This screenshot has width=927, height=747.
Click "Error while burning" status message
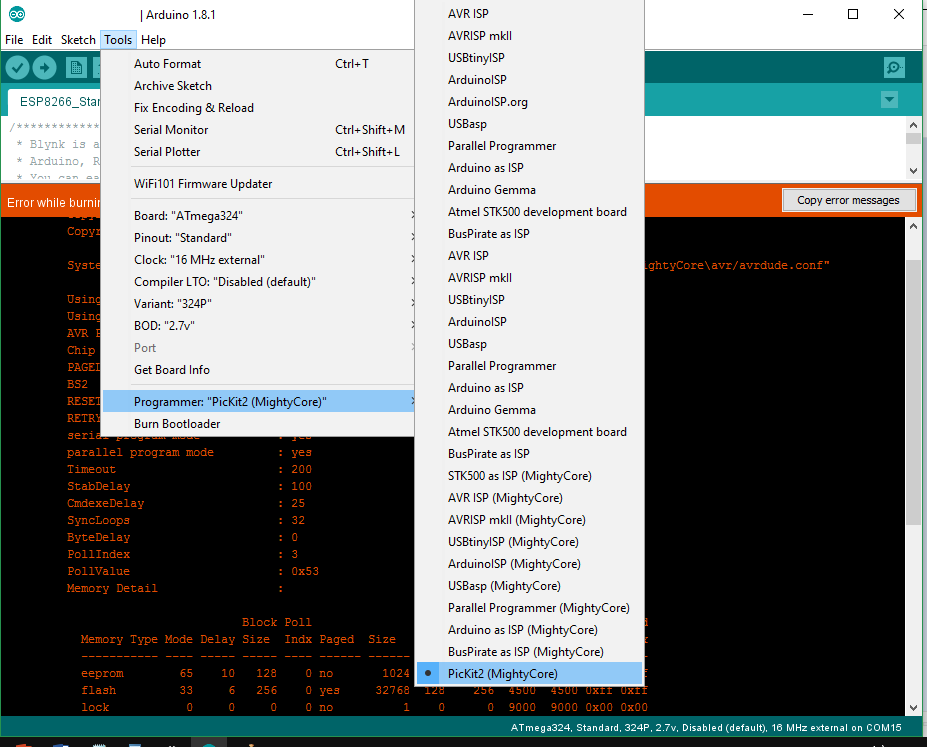[53, 203]
